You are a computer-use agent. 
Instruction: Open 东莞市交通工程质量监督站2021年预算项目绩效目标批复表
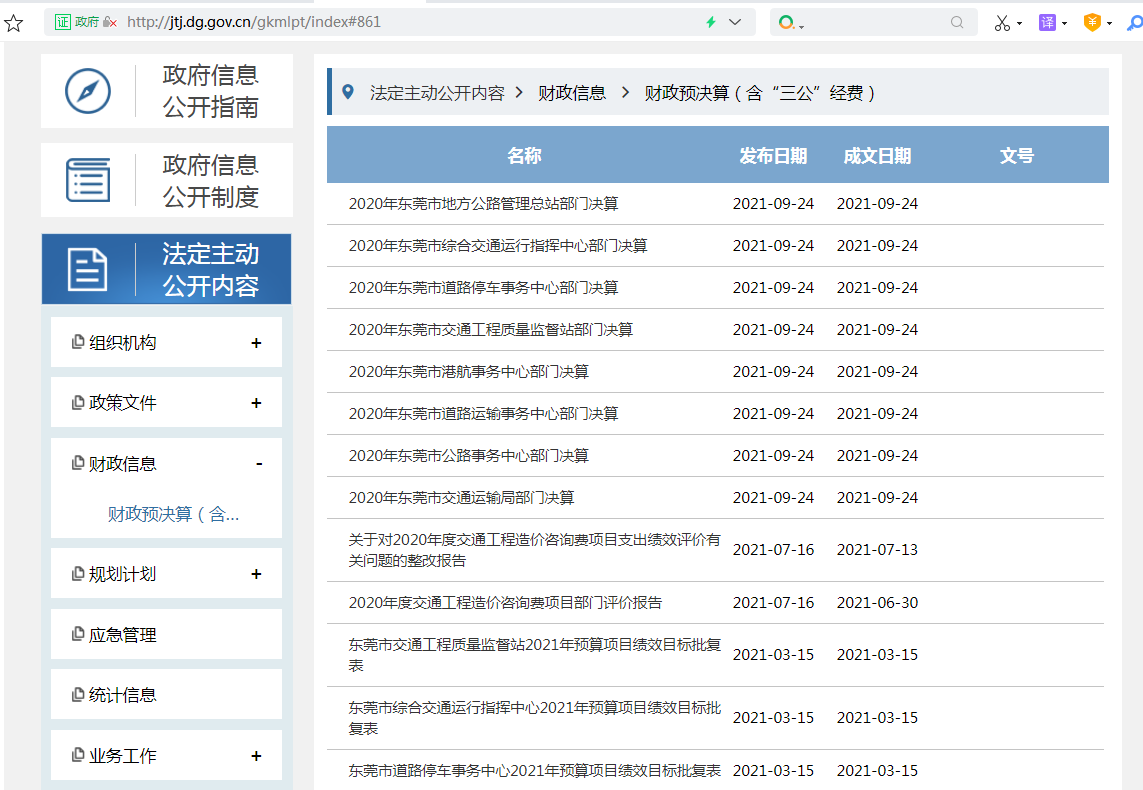coord(534,655)
